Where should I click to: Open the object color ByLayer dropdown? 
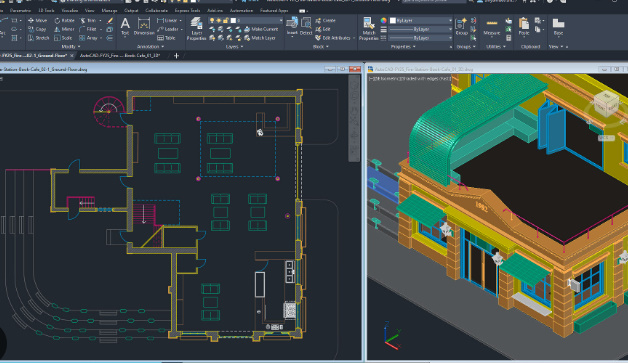point(421,20)
